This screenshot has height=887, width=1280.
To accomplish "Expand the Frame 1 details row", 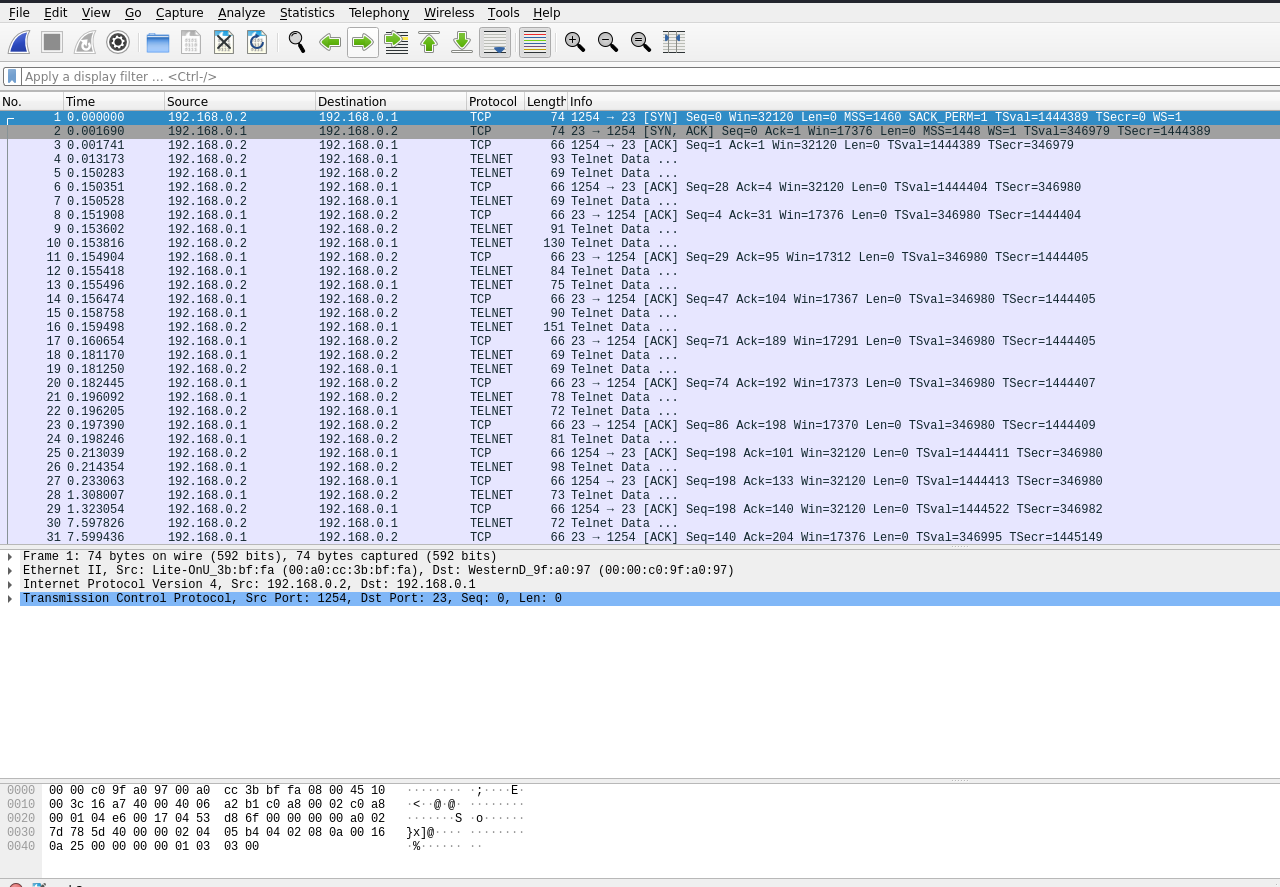I will (9, 557).
